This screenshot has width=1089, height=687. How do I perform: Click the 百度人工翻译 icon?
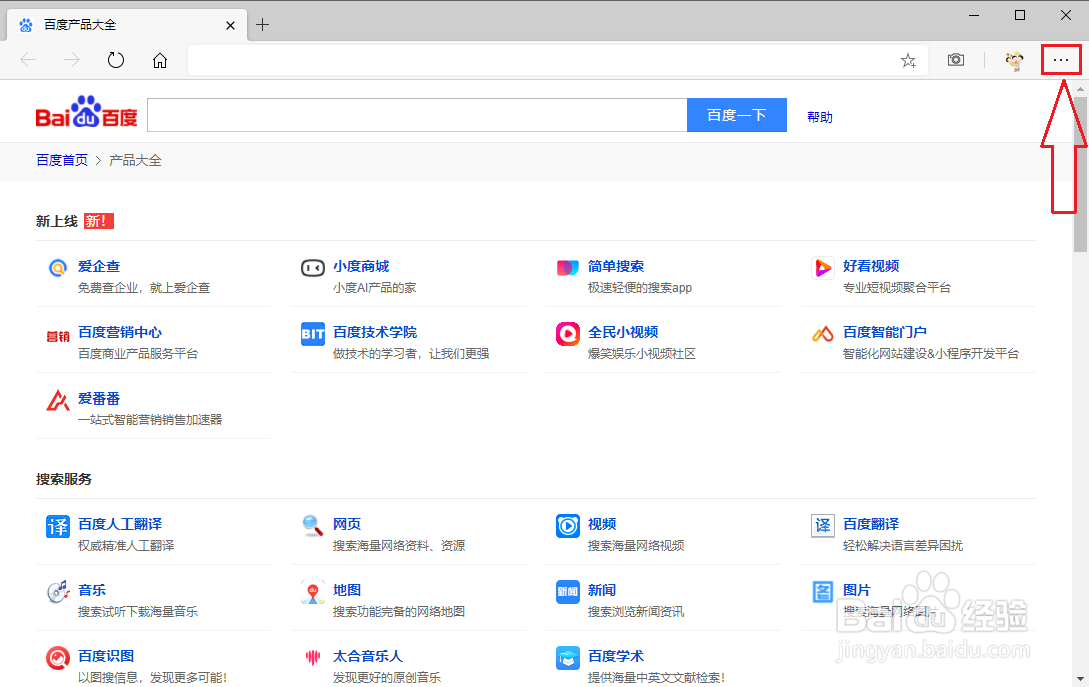(x=58, y=526)
